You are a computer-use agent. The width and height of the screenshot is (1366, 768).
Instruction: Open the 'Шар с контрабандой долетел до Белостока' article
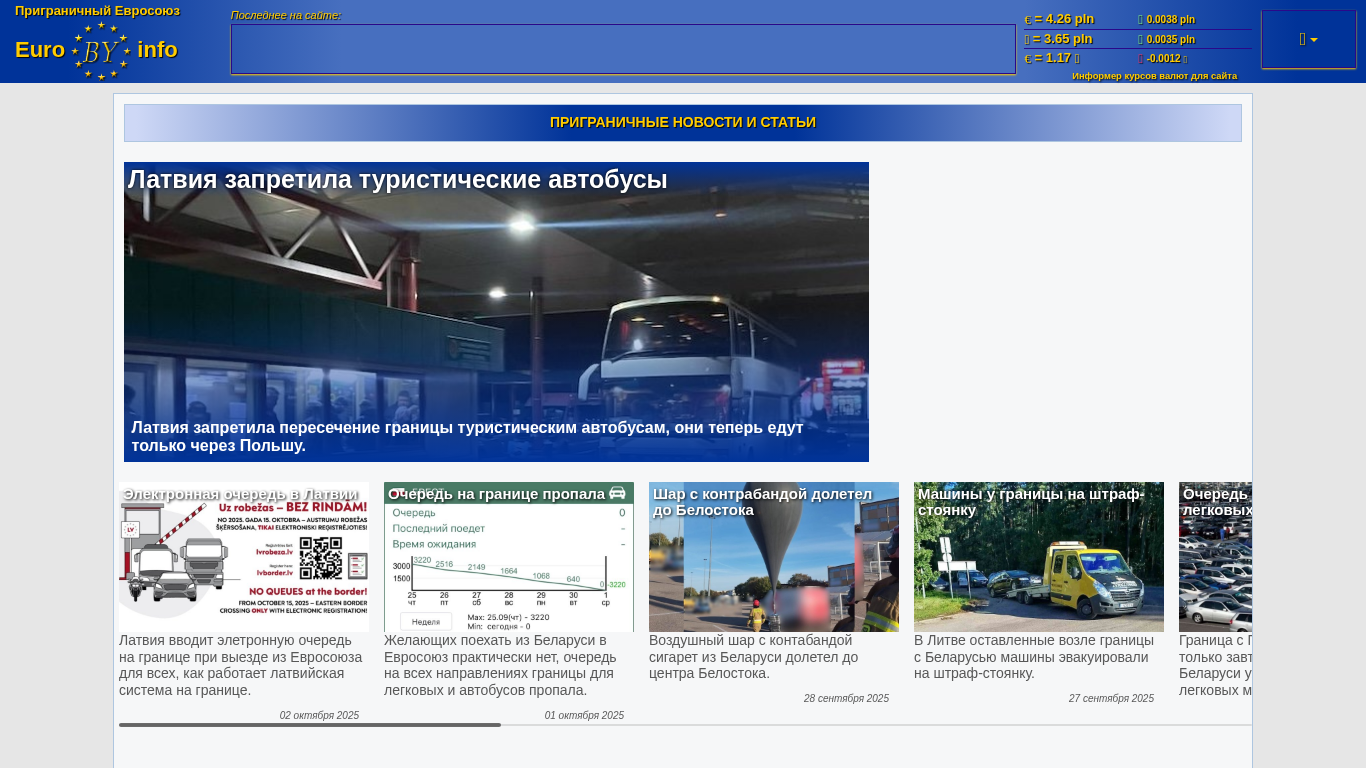pyautogui.click(x=773, y=557)
